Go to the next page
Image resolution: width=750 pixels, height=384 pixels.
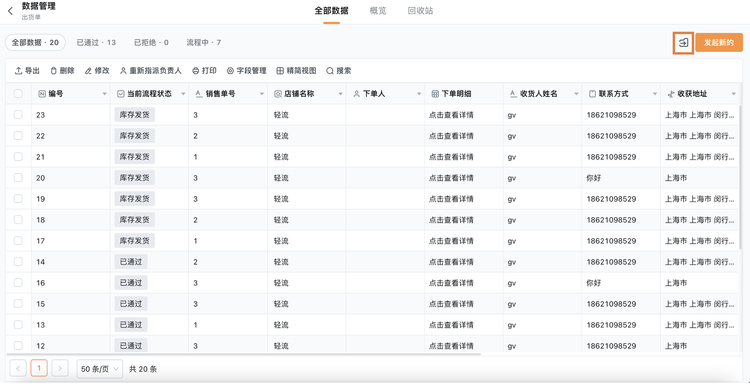click(60, 369)
